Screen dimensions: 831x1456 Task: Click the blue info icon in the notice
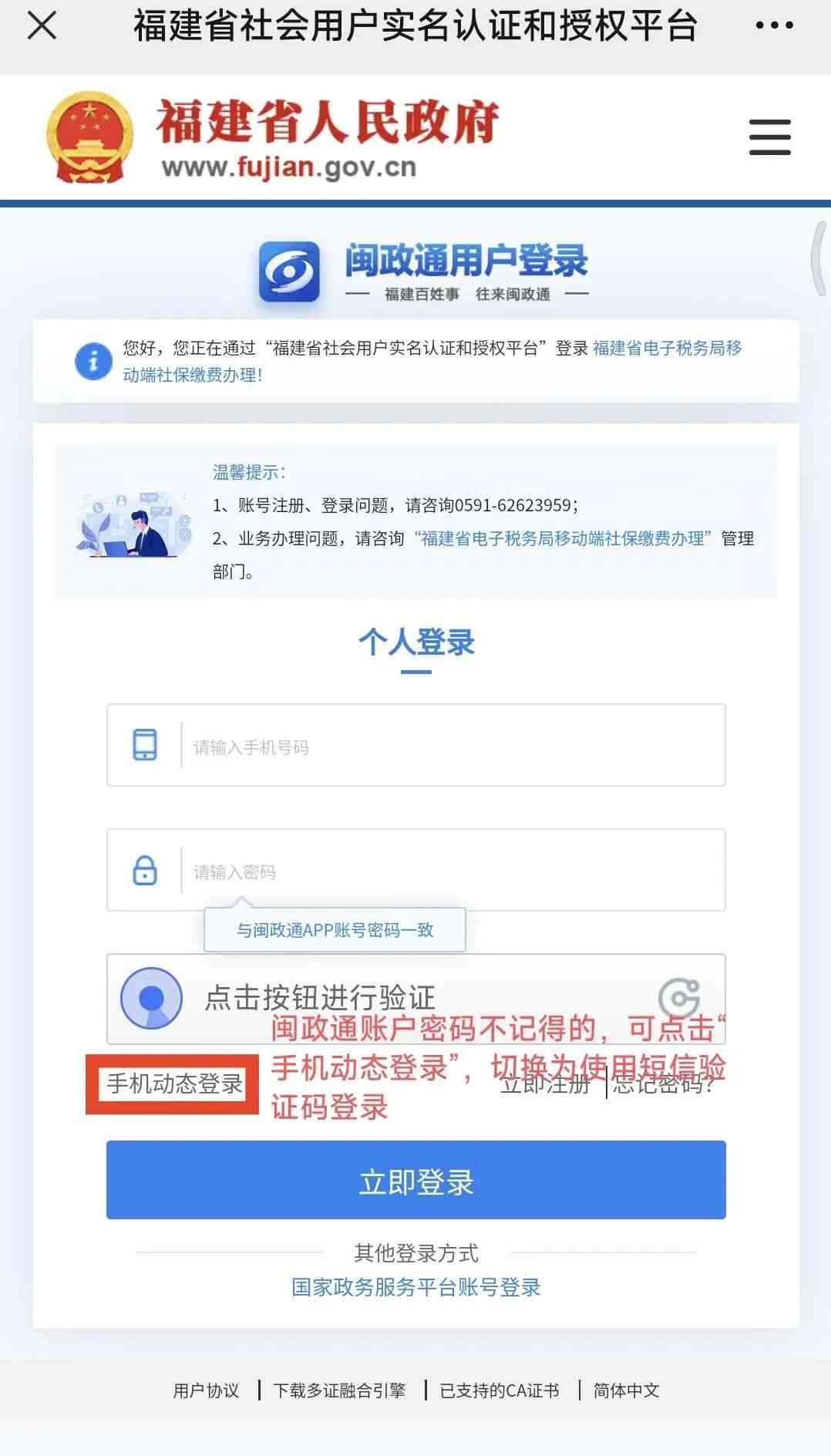(93, 361)
